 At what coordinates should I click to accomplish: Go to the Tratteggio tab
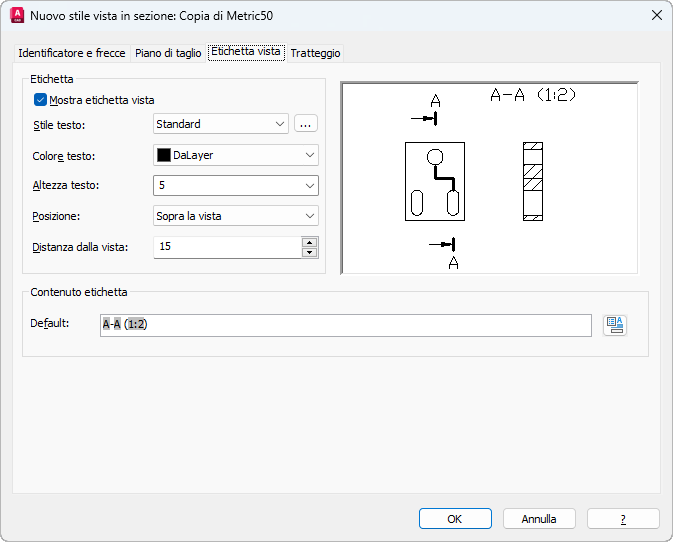[x=316, y=53]
